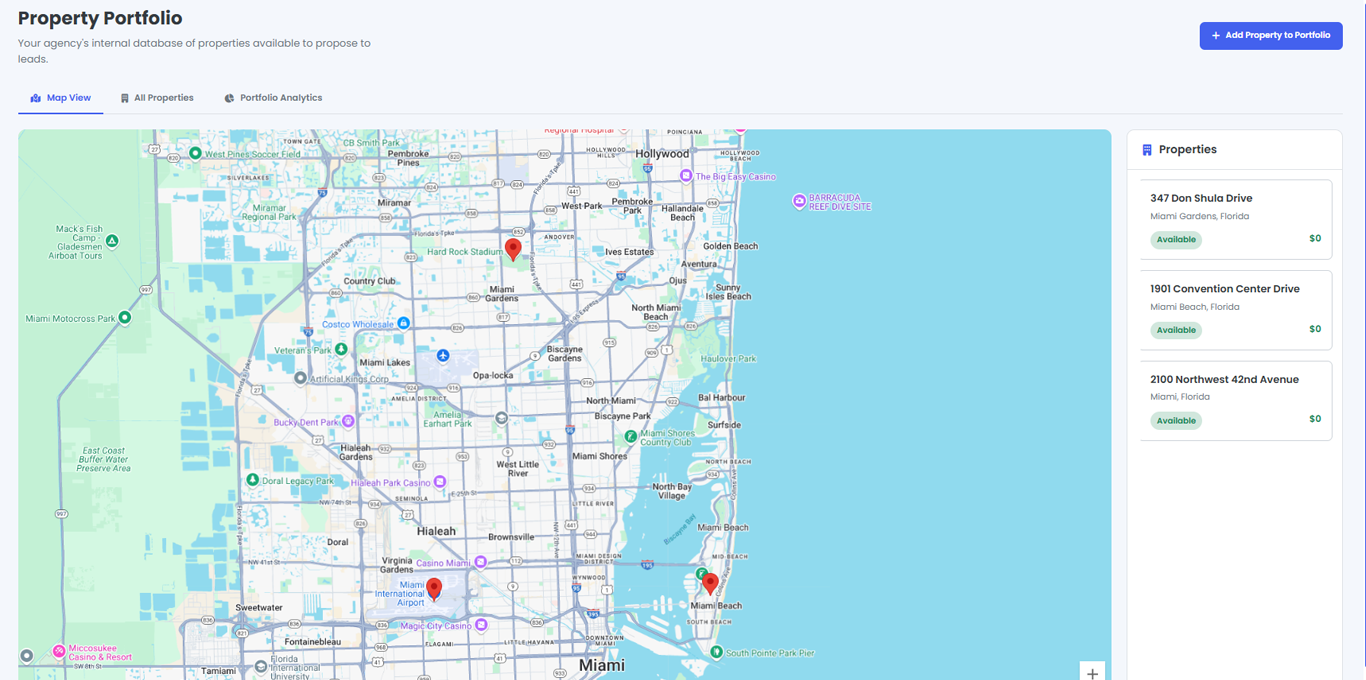The height and width of the screenshot is (680, 1366).
Task: Click Available badge on 1901 Convention Center Drive
Action: tap(1176, 330)
